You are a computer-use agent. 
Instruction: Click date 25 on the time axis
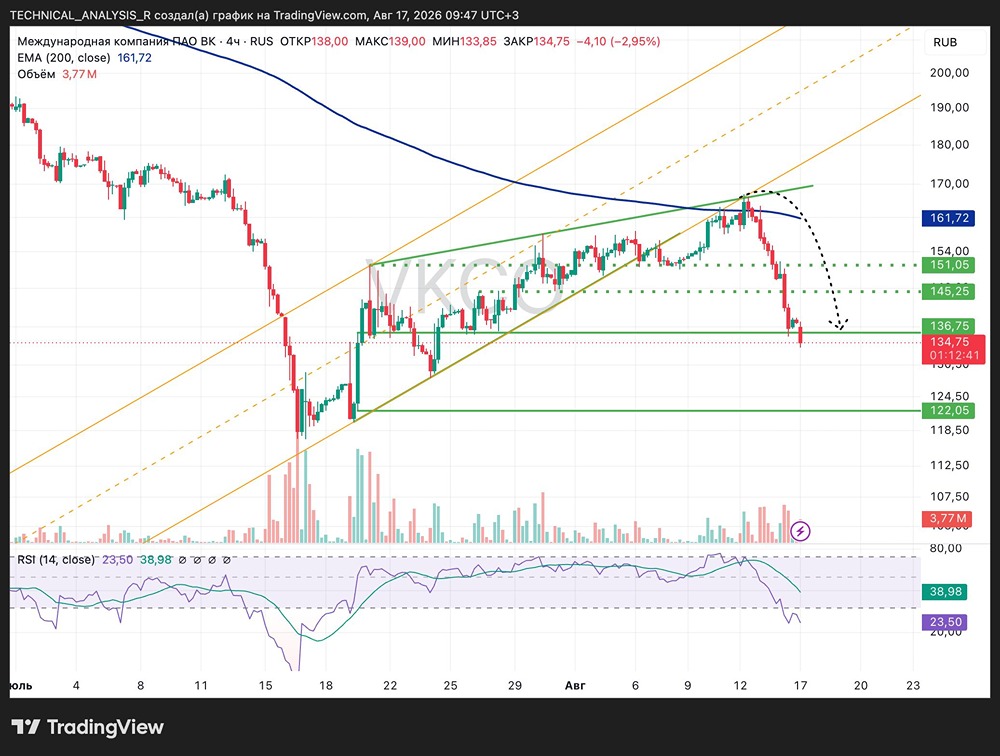coord(450,685)
